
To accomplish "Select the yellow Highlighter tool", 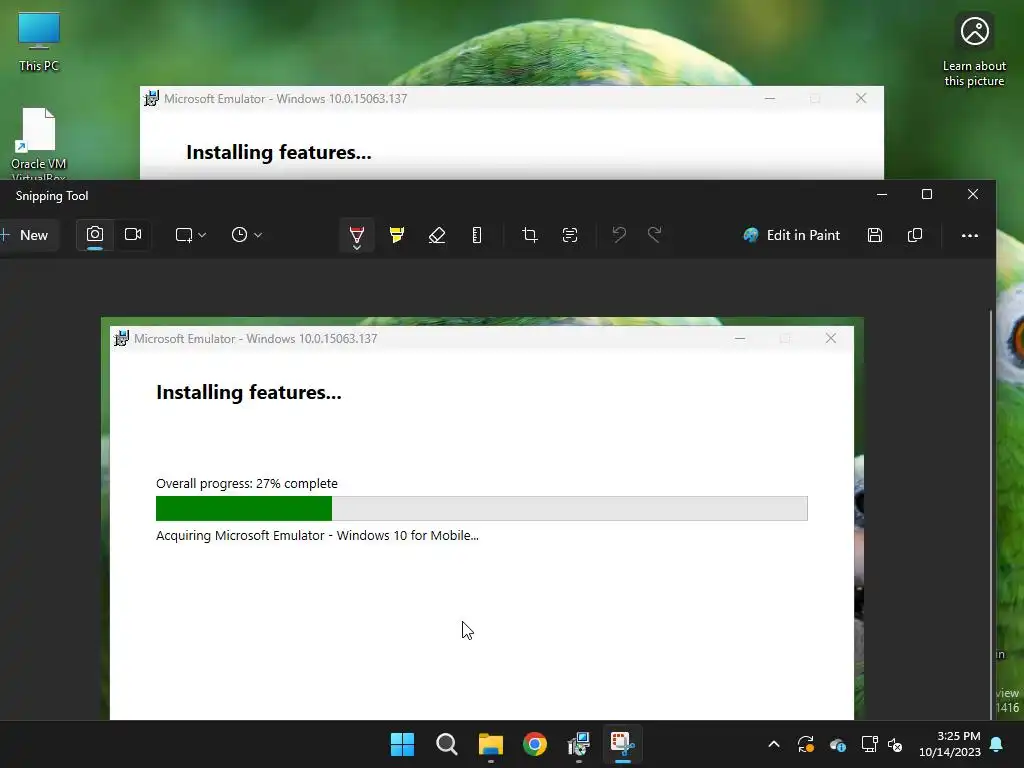I will click(x=396, y=235).
